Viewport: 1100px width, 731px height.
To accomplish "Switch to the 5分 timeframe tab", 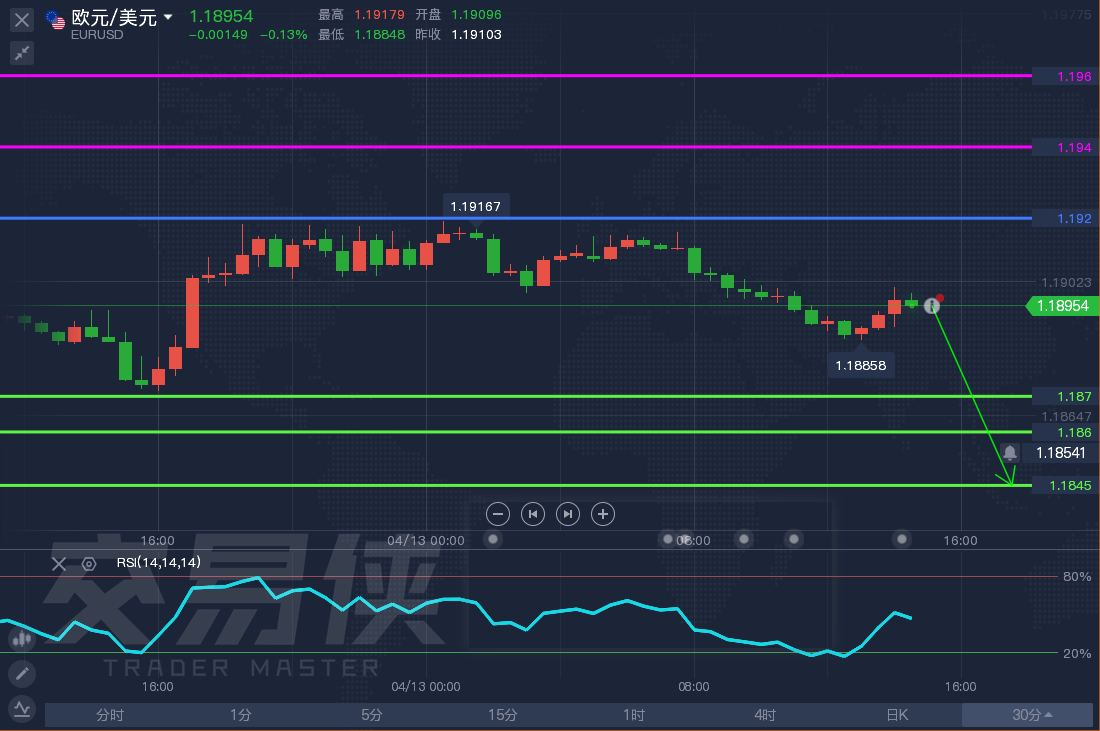I will click(x=372, y=715).
